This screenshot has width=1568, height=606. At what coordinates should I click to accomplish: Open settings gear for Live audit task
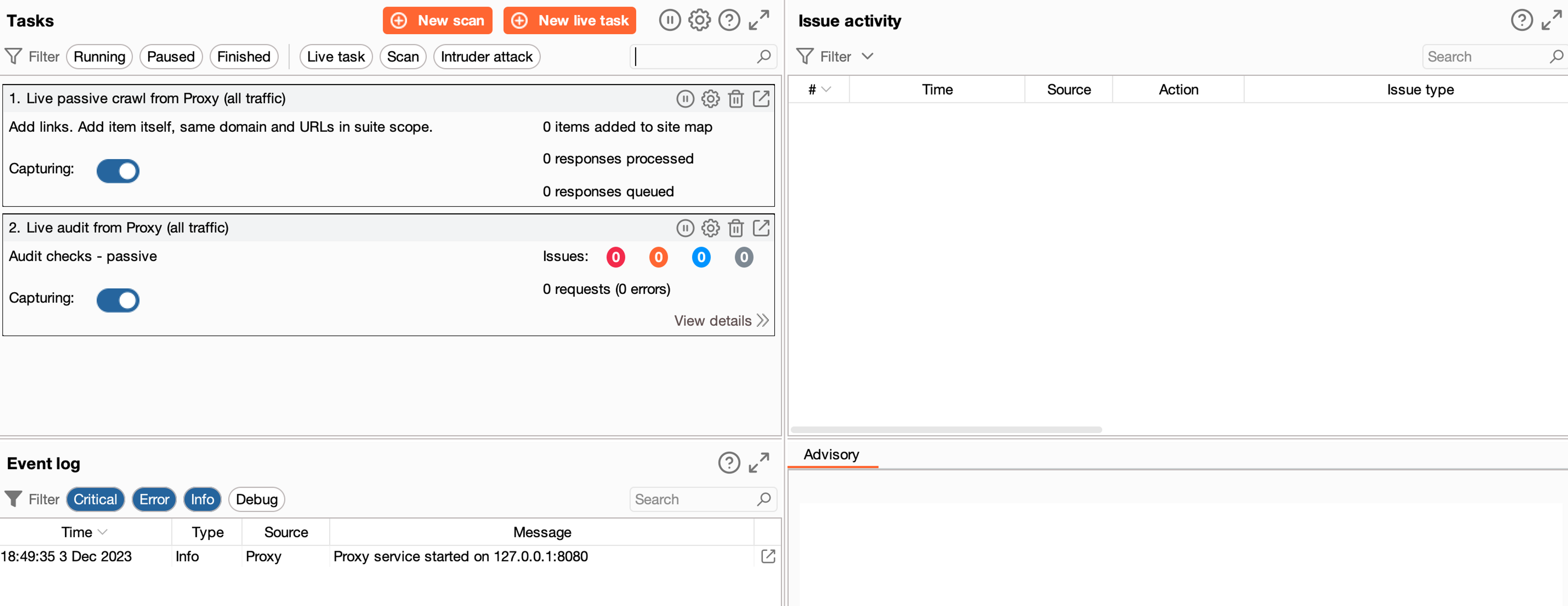(x=710, y=228)
